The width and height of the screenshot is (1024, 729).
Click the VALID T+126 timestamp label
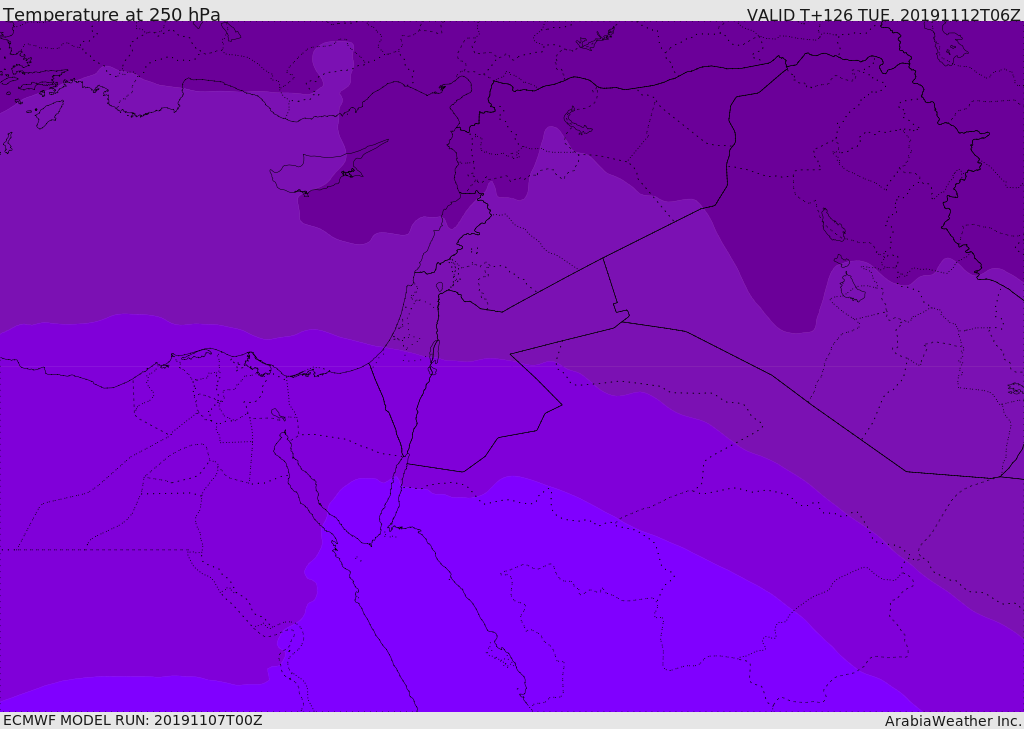[x=883, y=14]
